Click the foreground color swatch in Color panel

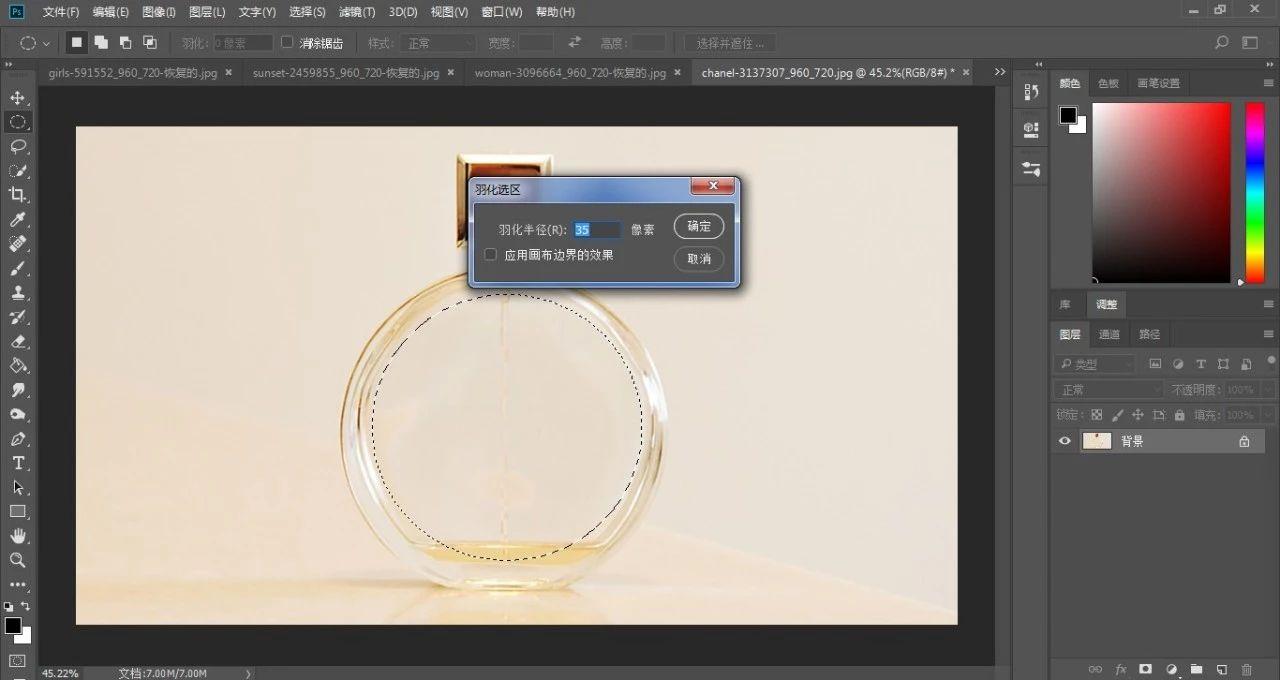tap(1068, 115)
